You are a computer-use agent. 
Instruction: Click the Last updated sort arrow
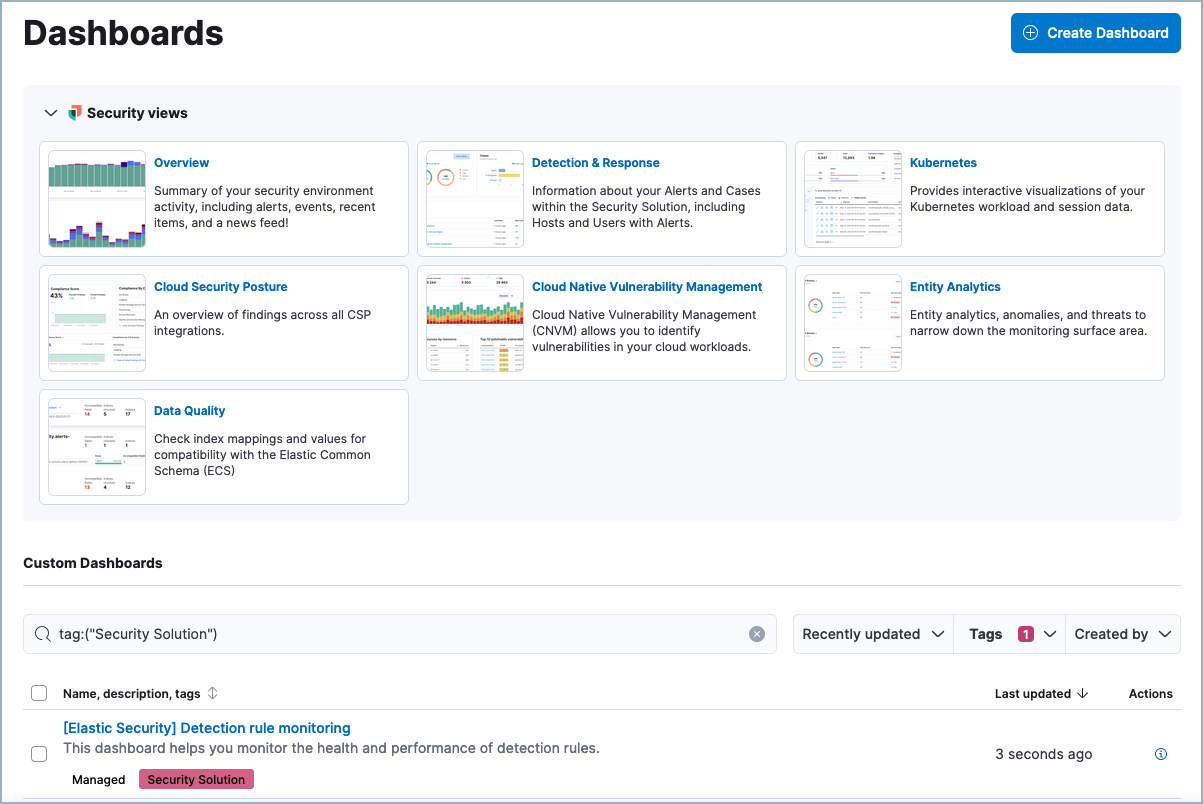pyautogui.click(x=1085, y=693)
